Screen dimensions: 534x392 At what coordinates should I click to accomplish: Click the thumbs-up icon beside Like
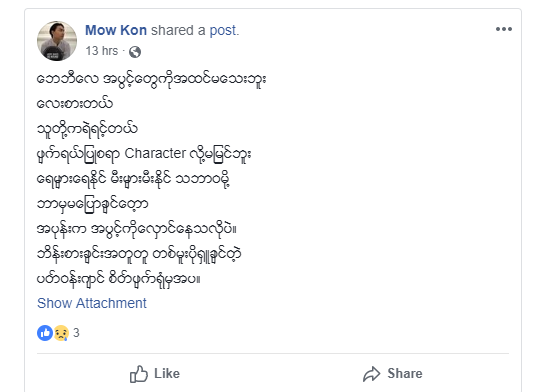pyautogui.click(x=139, y=374)
